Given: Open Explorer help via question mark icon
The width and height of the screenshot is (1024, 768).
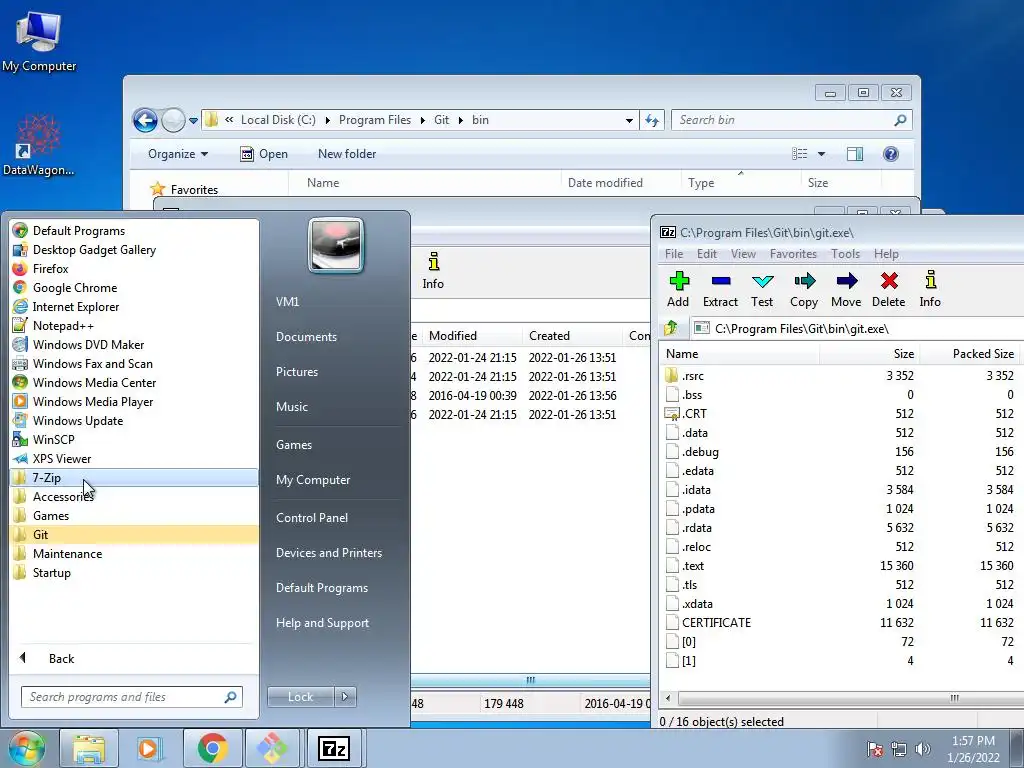Looking at the screenshot, I should coord(891,154).
